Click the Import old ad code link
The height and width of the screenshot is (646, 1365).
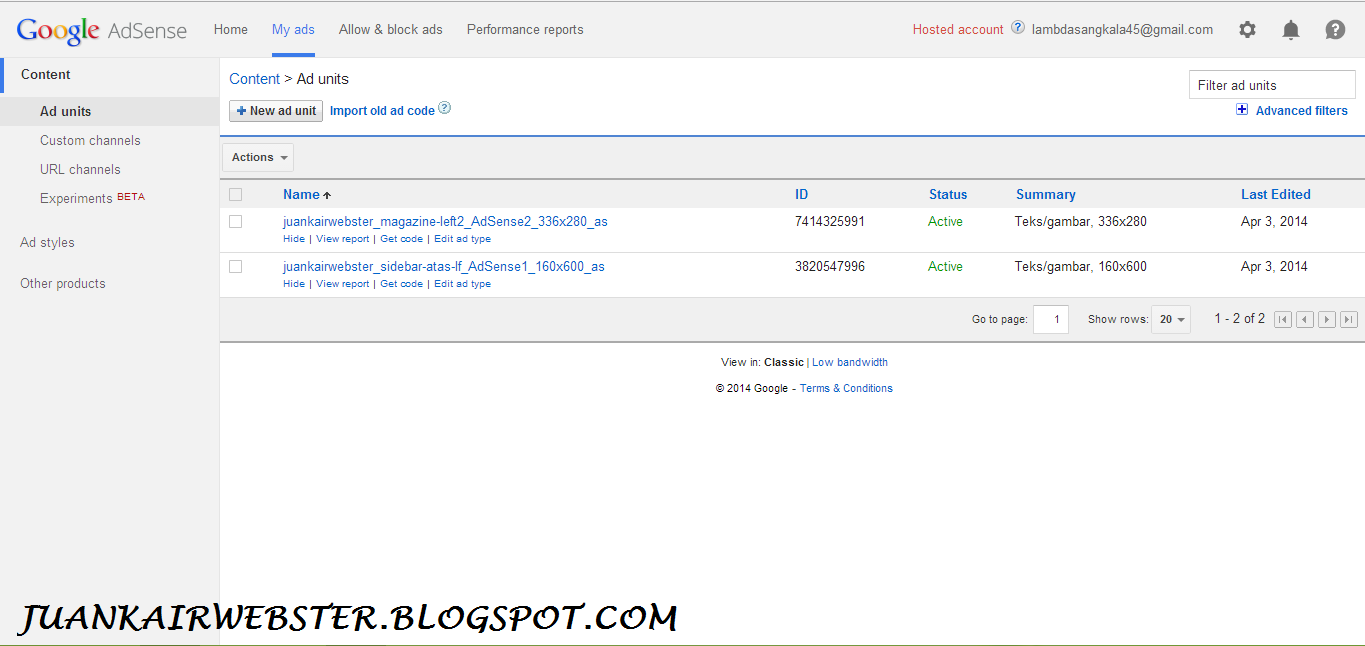(x=382, y=111)
